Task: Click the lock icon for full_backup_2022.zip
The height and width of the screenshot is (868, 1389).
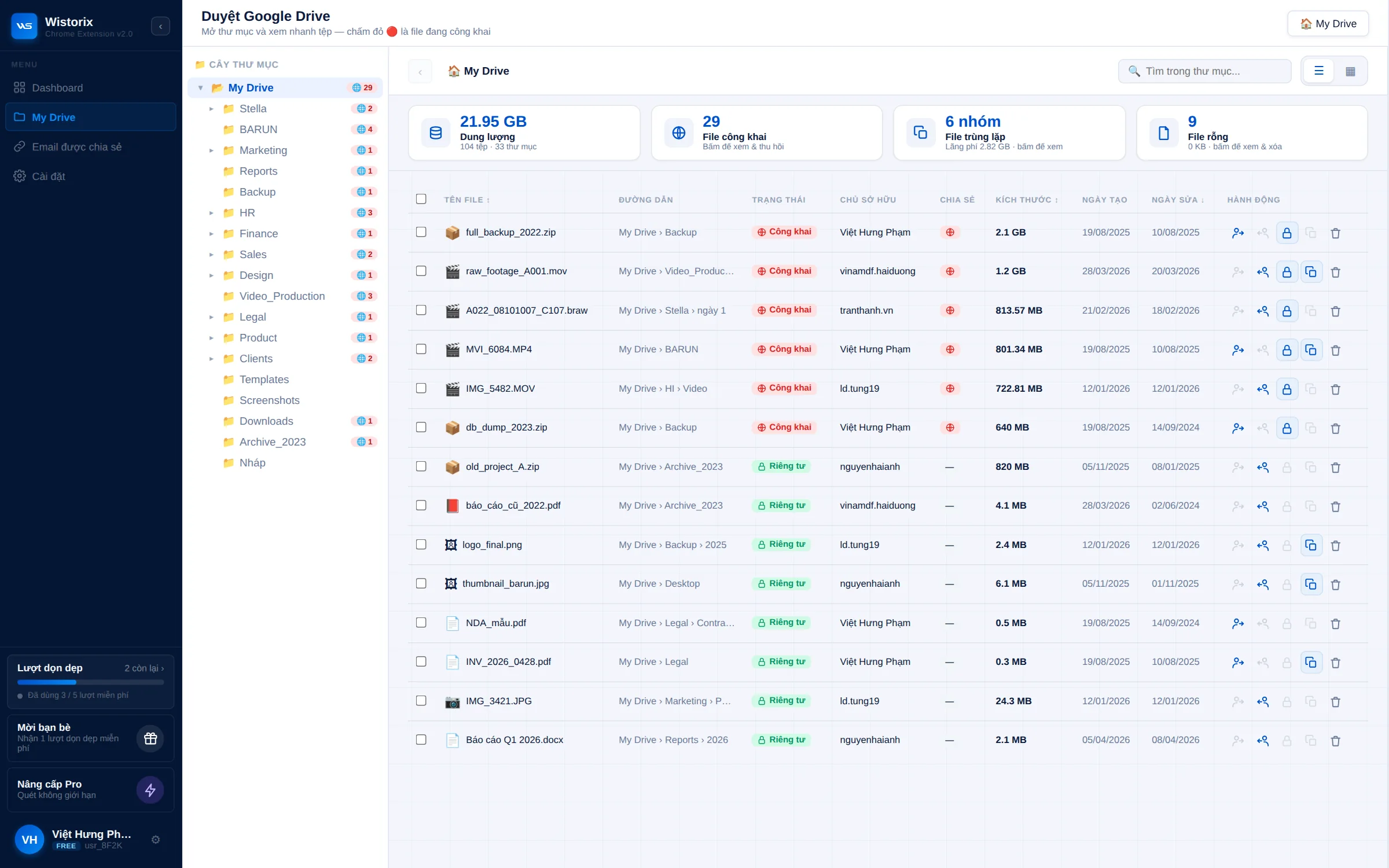Action: click(x=1287, y=233)
